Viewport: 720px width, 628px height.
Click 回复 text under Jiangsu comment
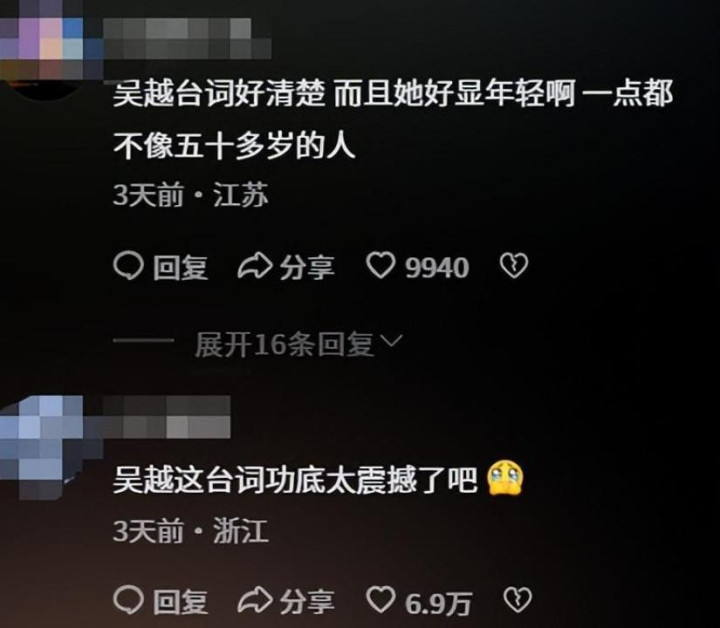tap(180, 267)
